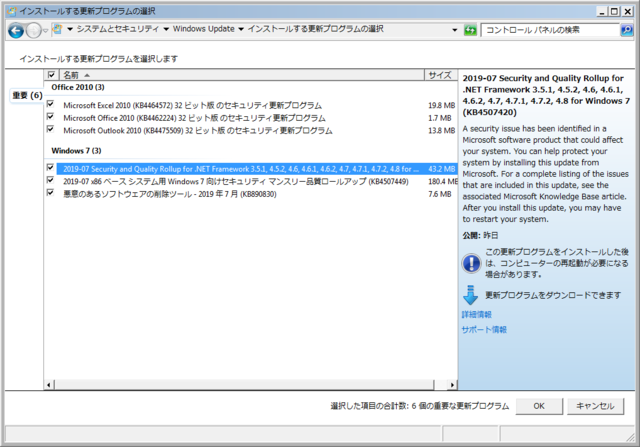Click the 180.4 MB size value
The width and height of the screenshot is (640, 447).
click(442, 182)
